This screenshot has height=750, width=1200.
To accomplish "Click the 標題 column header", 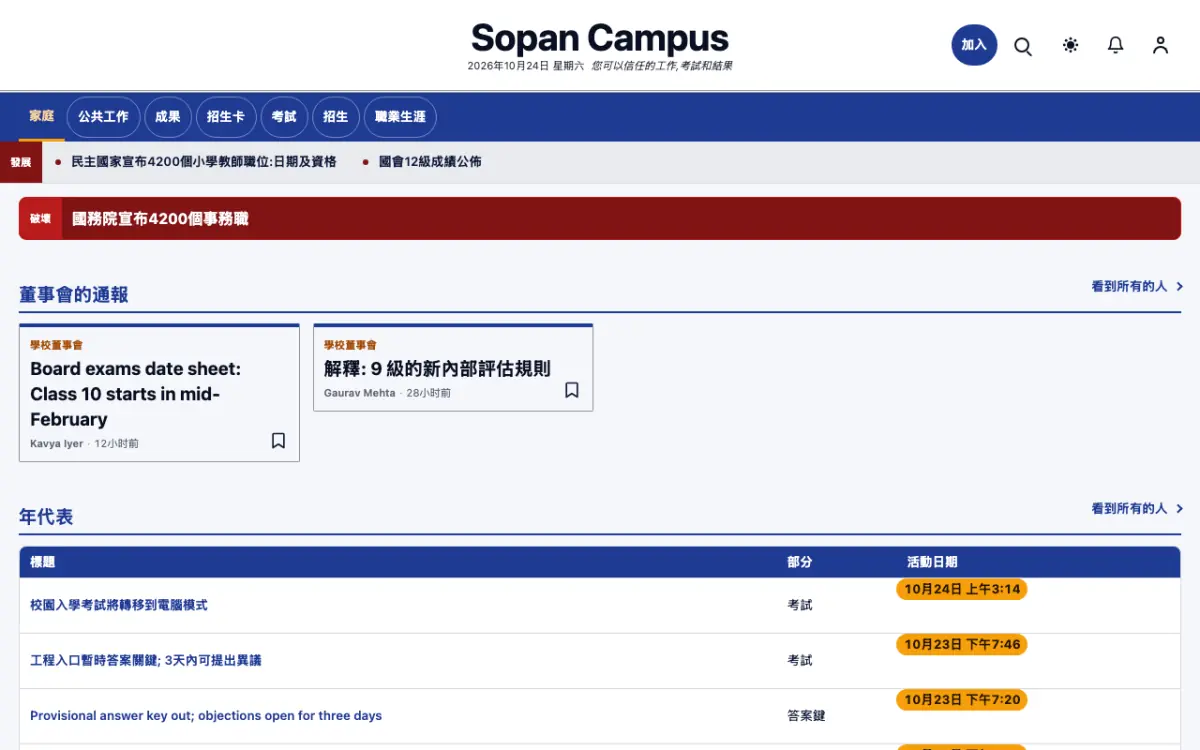I will pos(42,562).
